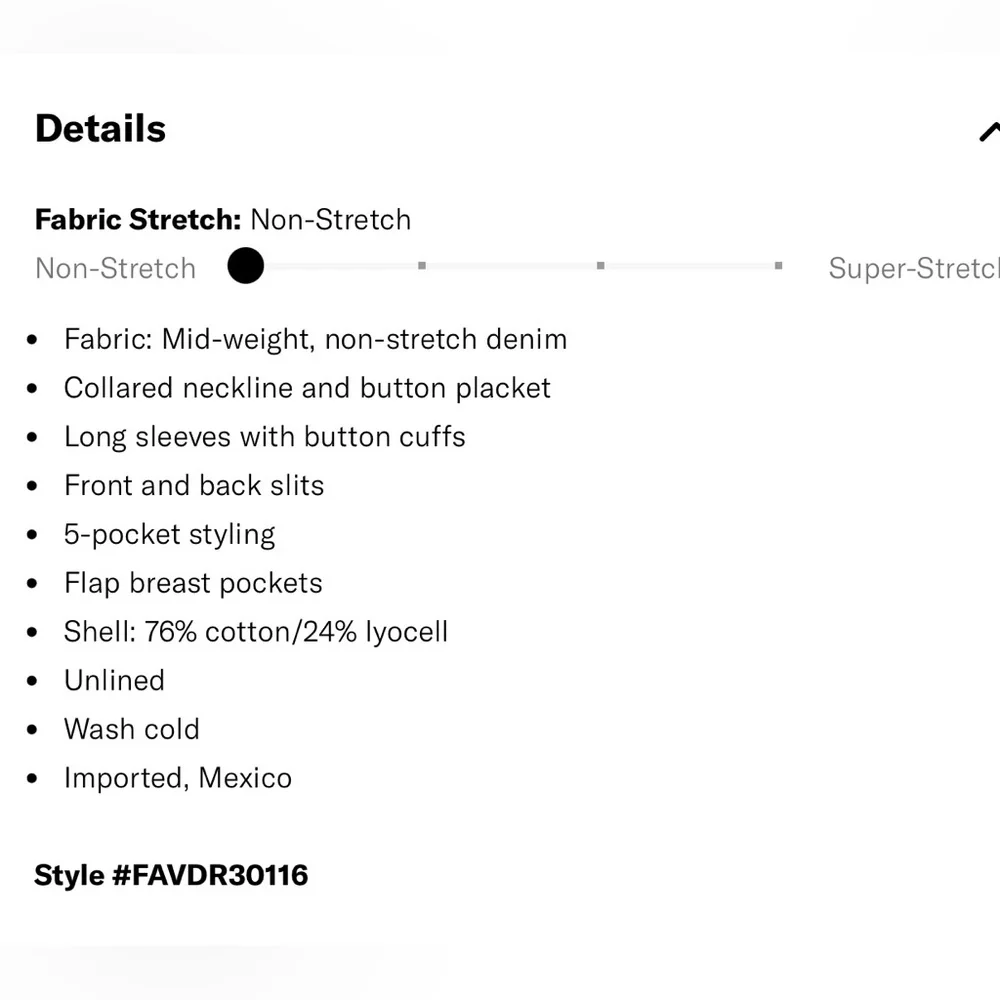Viewport: 1000px width, 1000px height.
Task: Click the Details heading
Action: point(100,129)
